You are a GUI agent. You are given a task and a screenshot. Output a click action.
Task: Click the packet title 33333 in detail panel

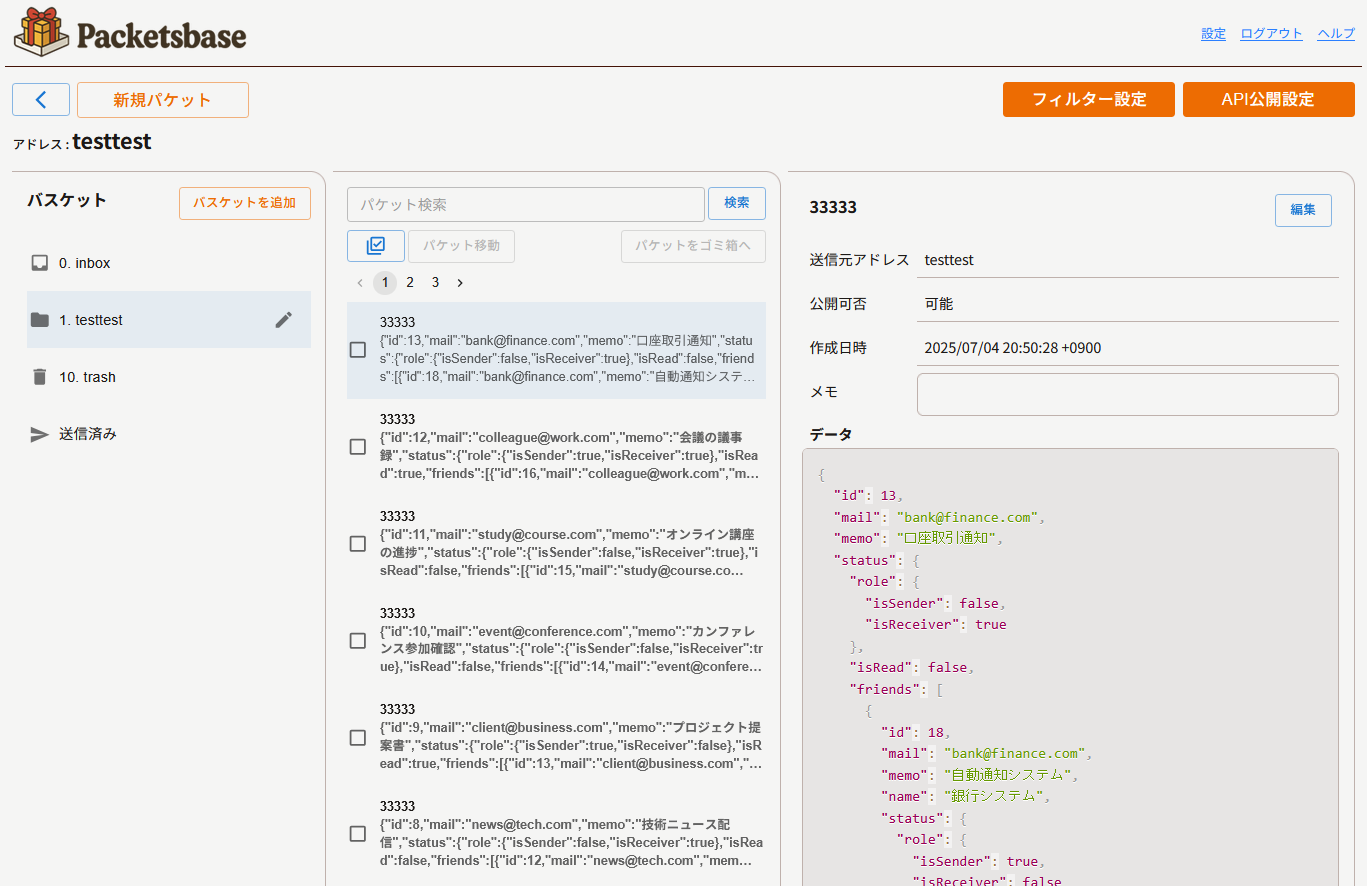833,207
